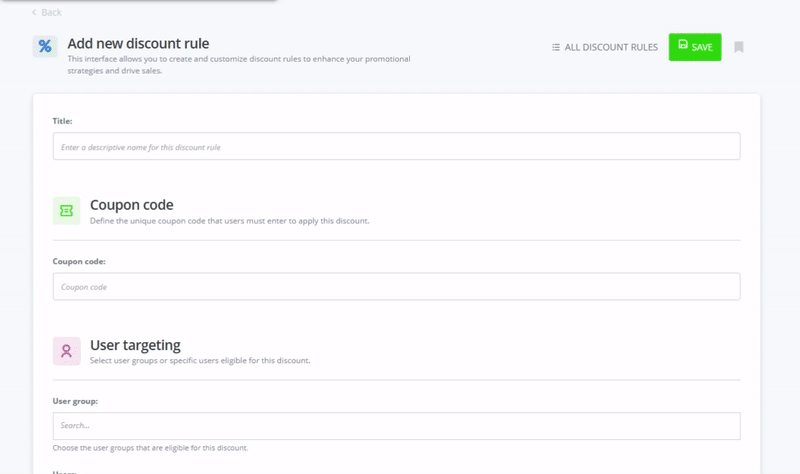Open the User group search box
The image size is (800, 474).
[x=396, y=426]
